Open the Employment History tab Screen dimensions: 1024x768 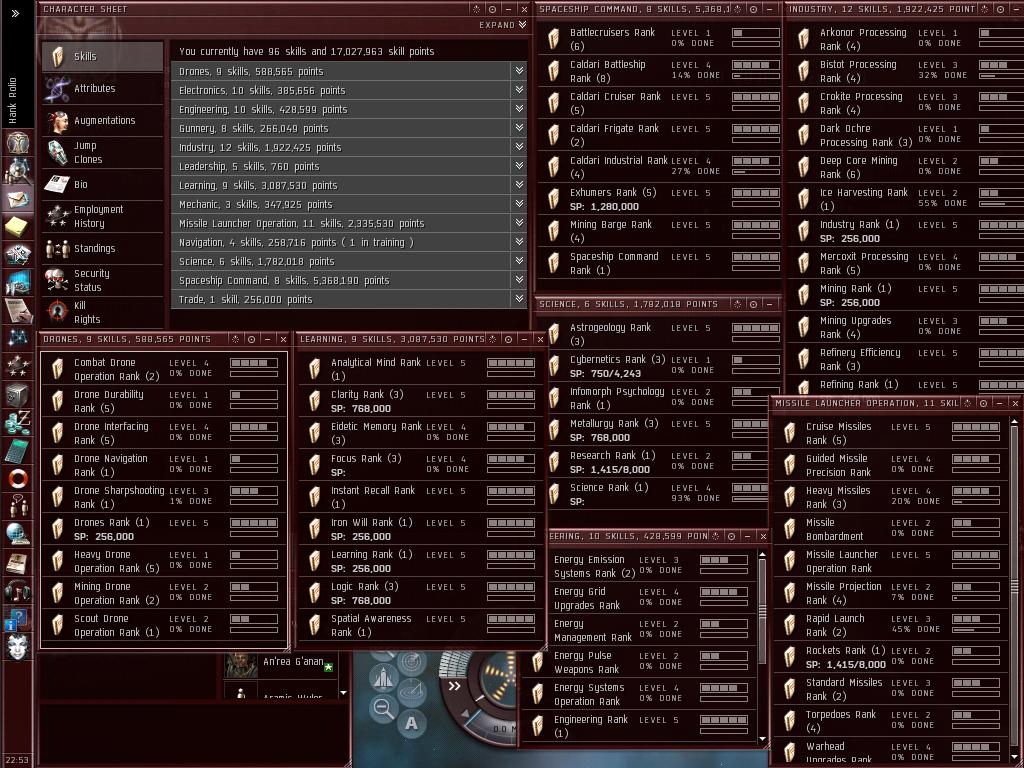103,216
